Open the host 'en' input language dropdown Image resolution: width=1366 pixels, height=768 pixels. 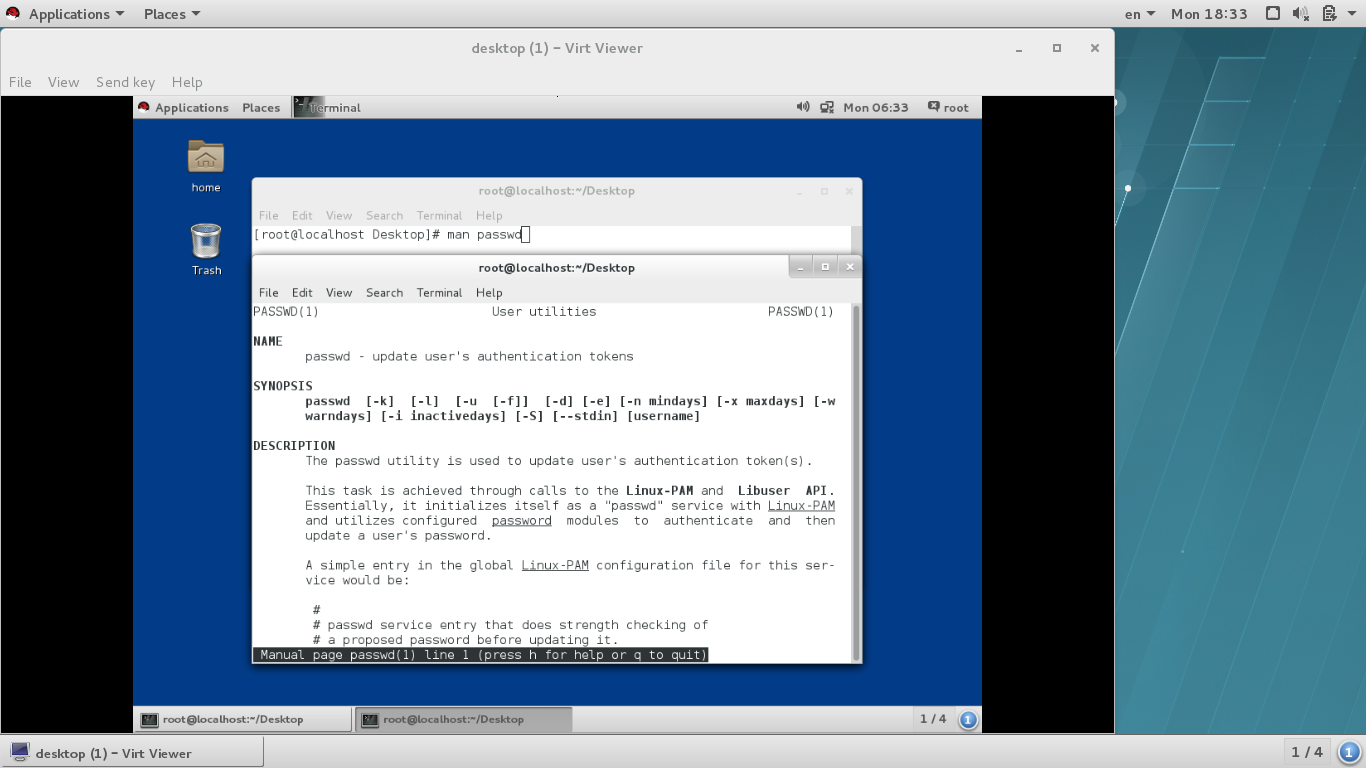pos(1140,14)
